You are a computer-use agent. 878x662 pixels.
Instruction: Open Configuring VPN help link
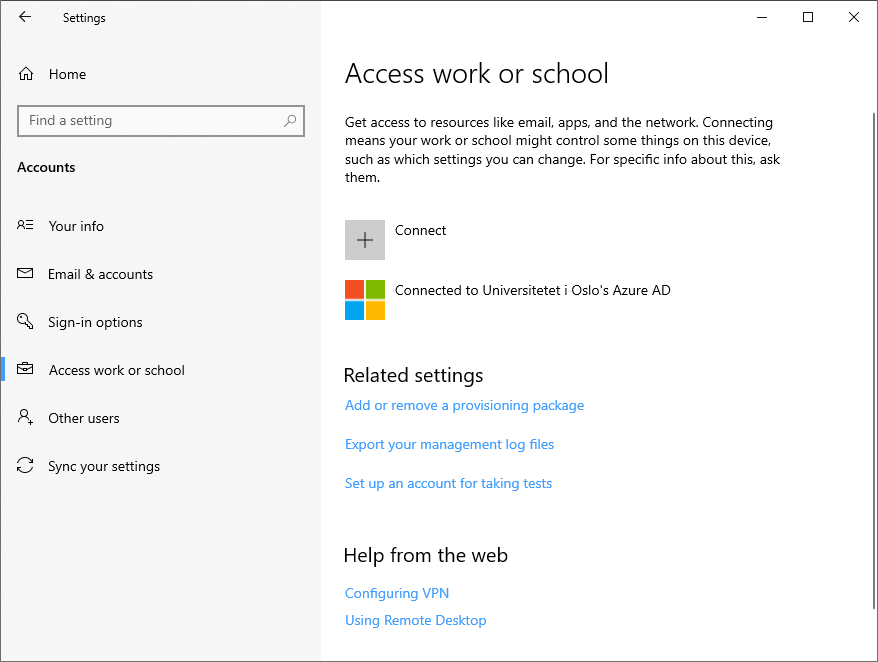click(396, 593)
